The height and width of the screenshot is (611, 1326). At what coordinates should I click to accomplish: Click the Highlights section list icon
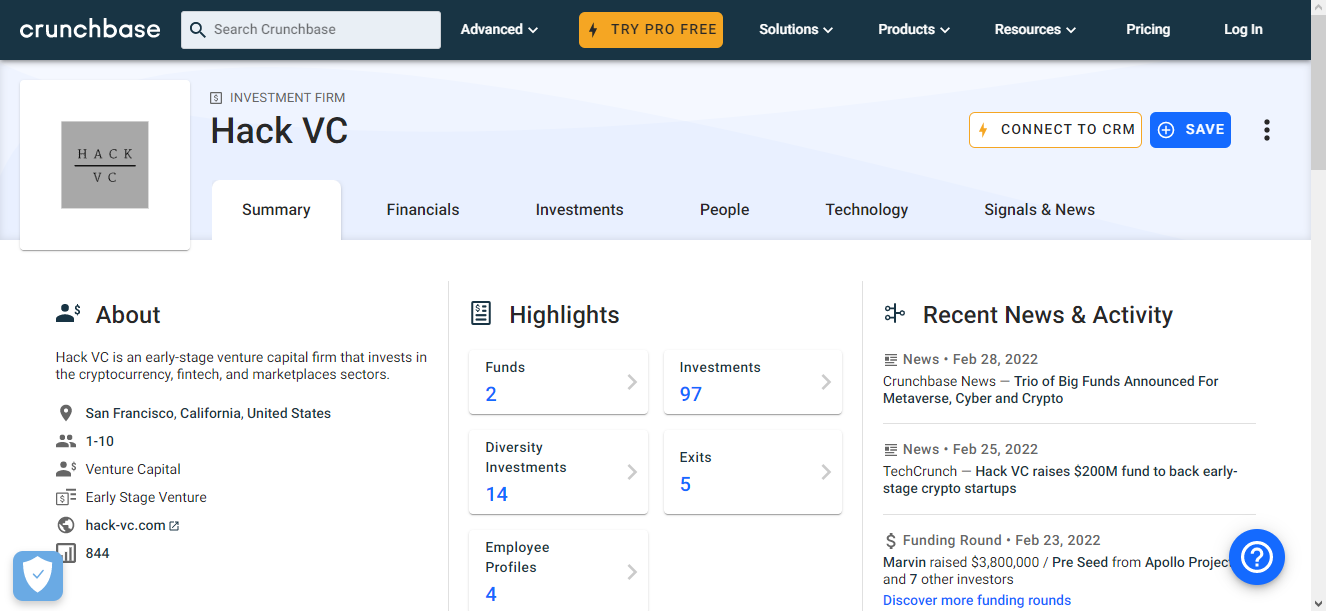coord(481,314)
